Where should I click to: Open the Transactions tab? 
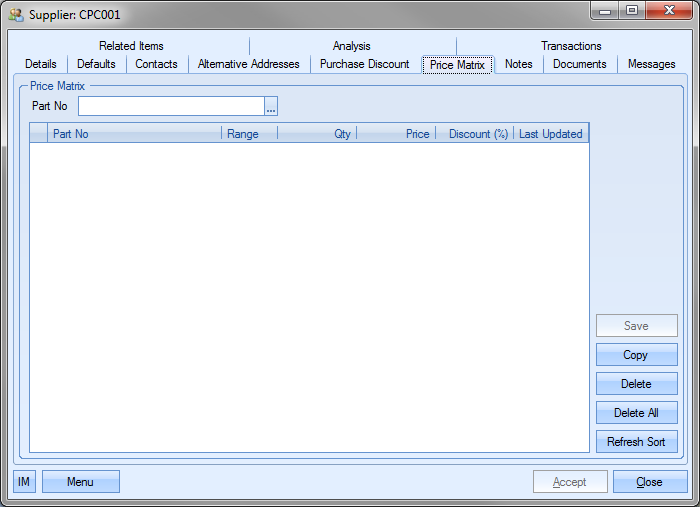coord(571,46)
